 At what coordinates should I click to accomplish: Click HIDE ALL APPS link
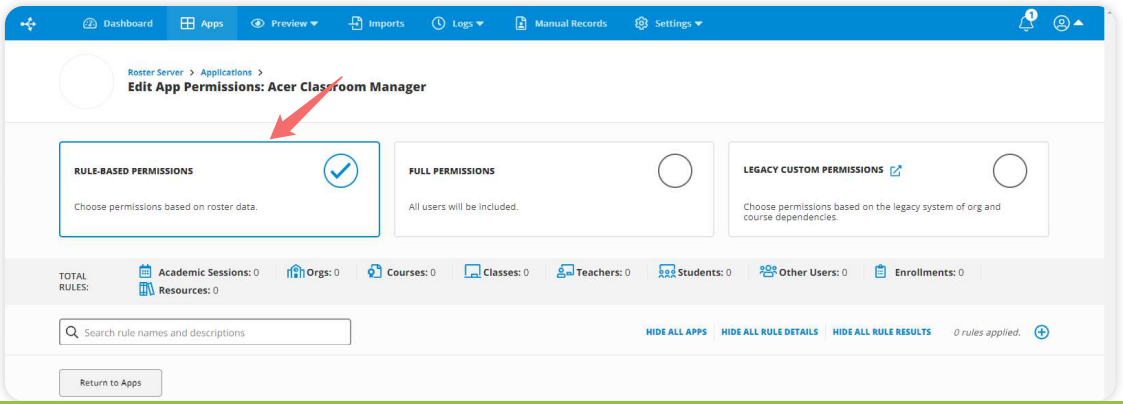[676, 332]
